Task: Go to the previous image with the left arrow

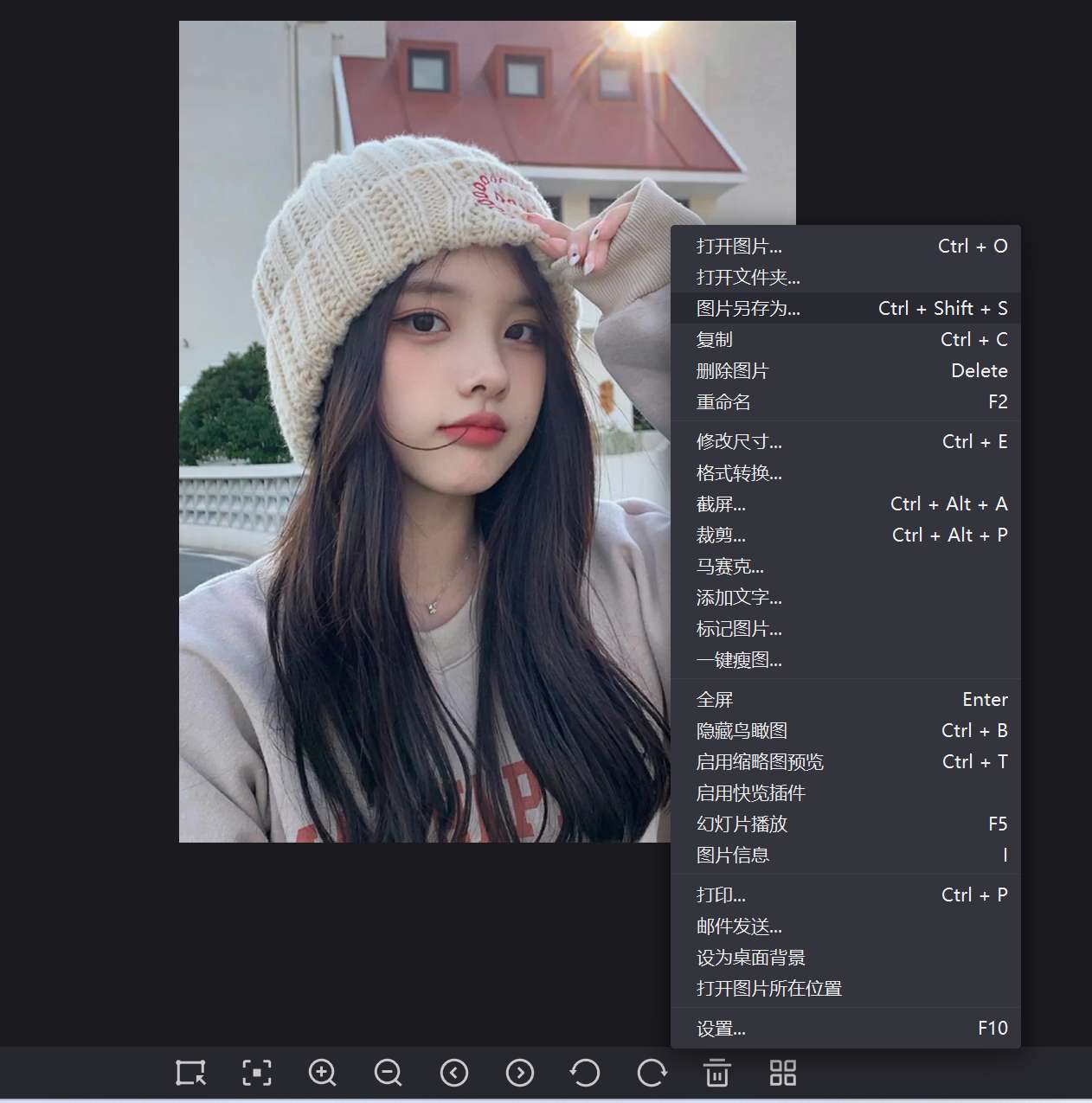Action: (x=454, y=1073)
